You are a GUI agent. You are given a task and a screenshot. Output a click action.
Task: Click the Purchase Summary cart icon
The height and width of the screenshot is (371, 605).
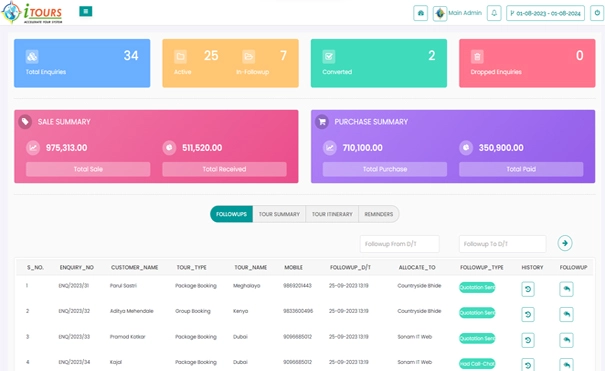pos(322,122)
